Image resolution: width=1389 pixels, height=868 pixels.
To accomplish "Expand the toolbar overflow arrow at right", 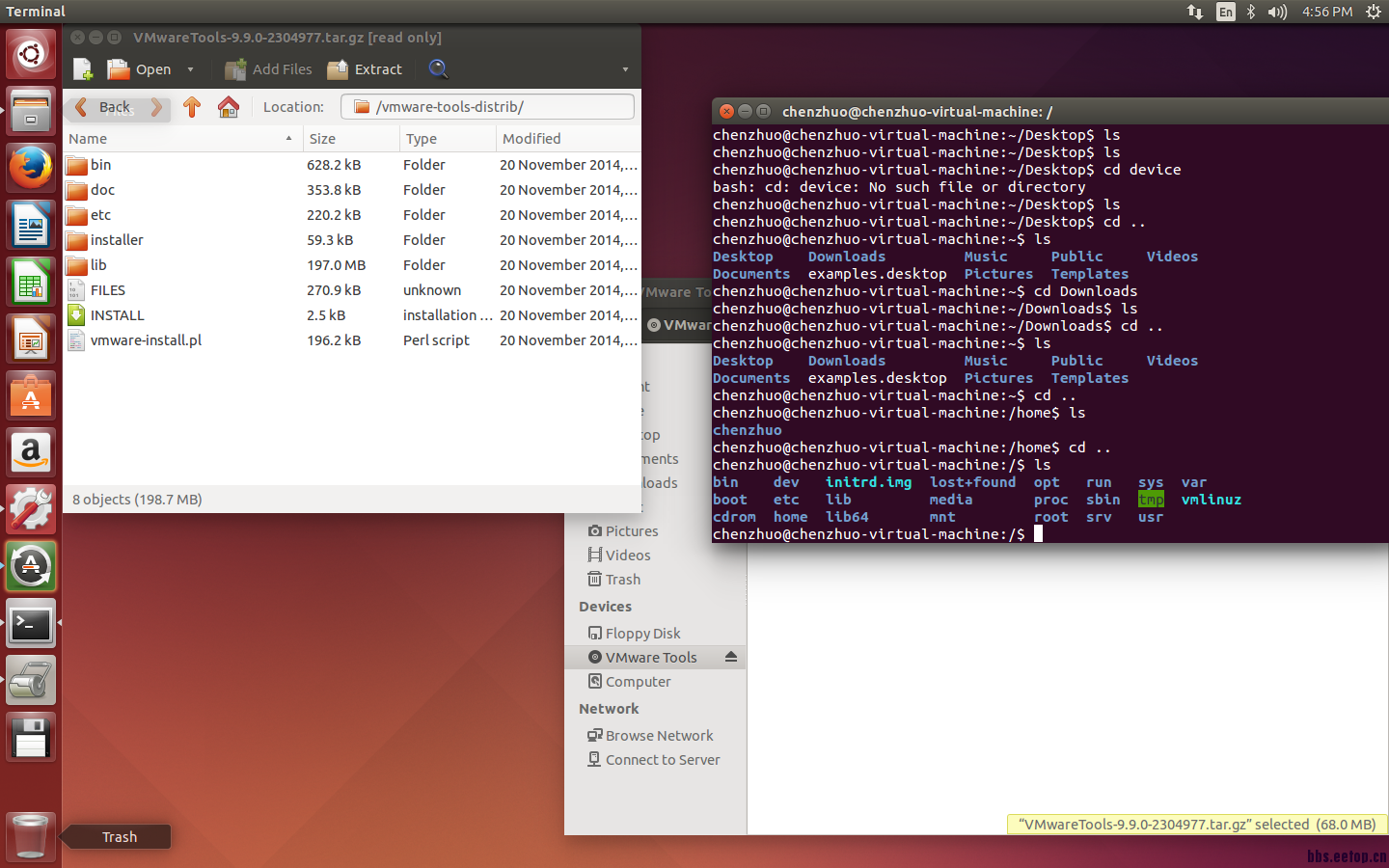I will click(x=625, y=69).
